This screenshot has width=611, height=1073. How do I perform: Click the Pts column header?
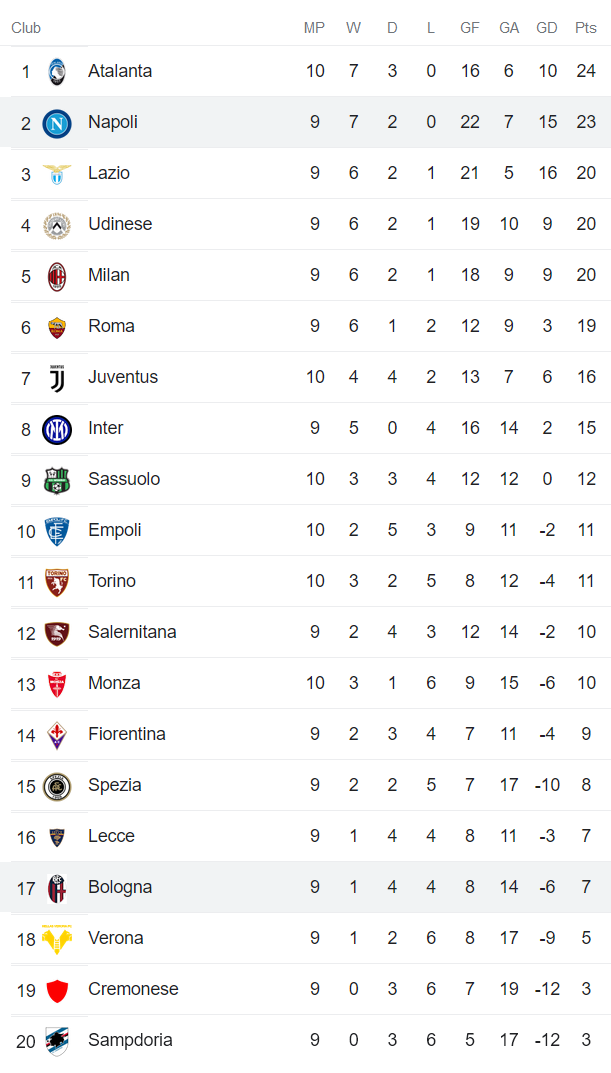point(586,28)
